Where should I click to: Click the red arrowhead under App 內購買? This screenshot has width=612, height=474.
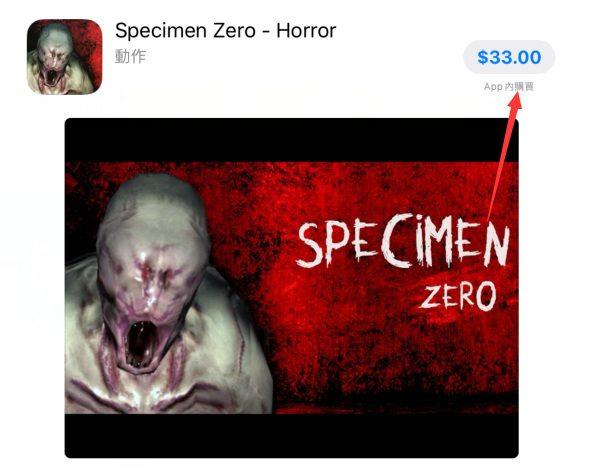[x=516, y=100]
